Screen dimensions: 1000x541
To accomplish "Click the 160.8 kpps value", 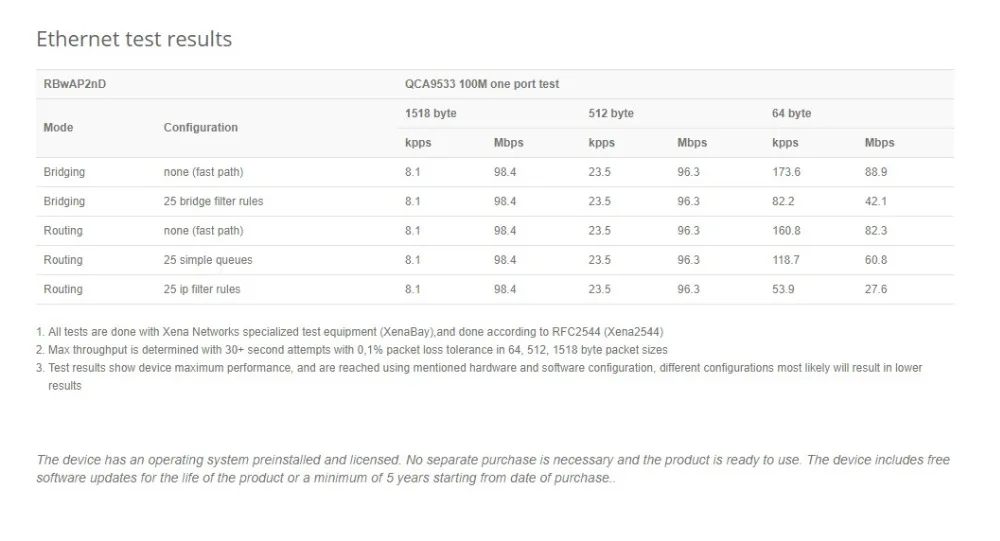I will (x=786, y=231).
